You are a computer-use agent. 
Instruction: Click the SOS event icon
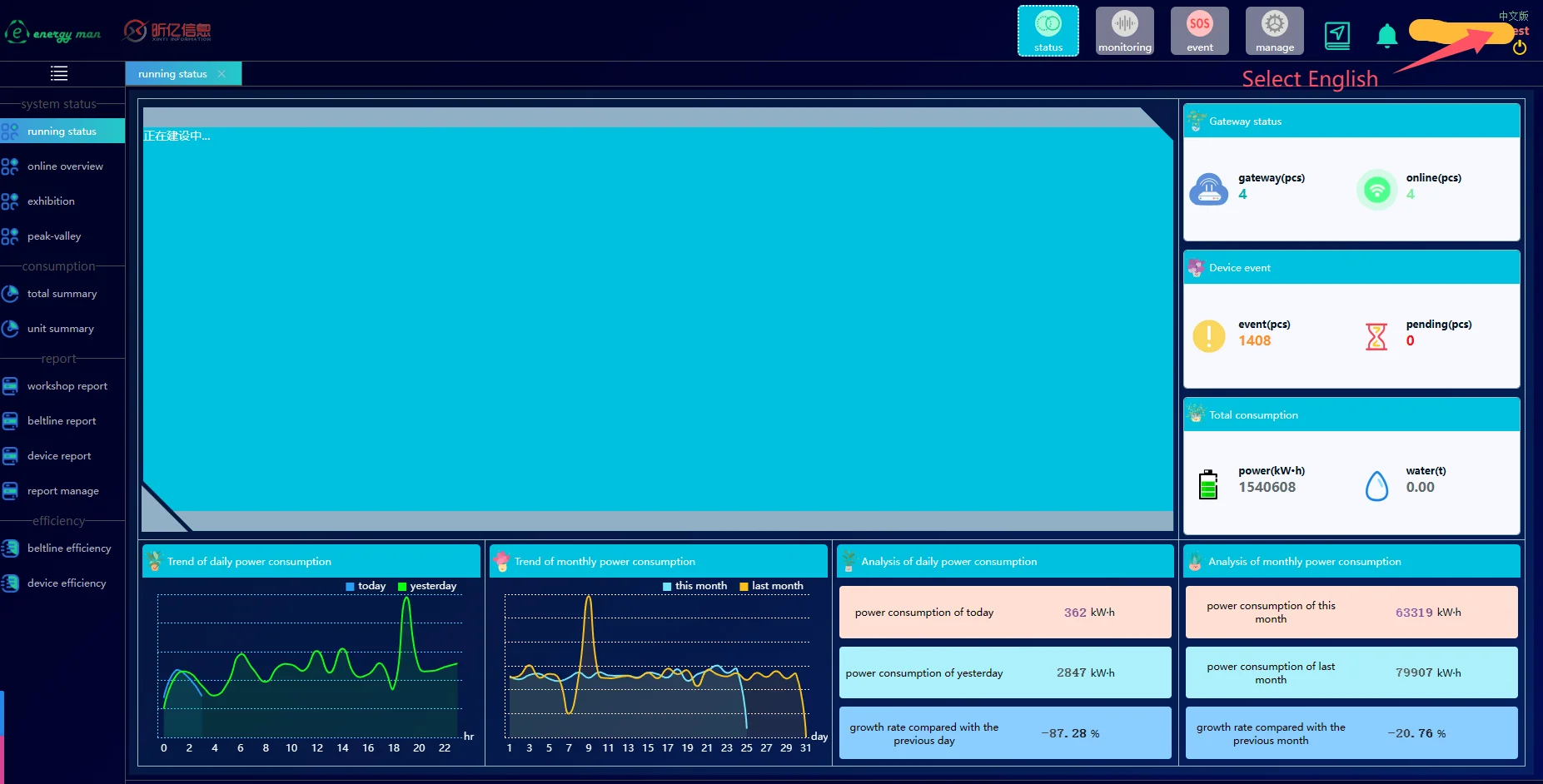pyautogui.click(x=1199, y=32)
